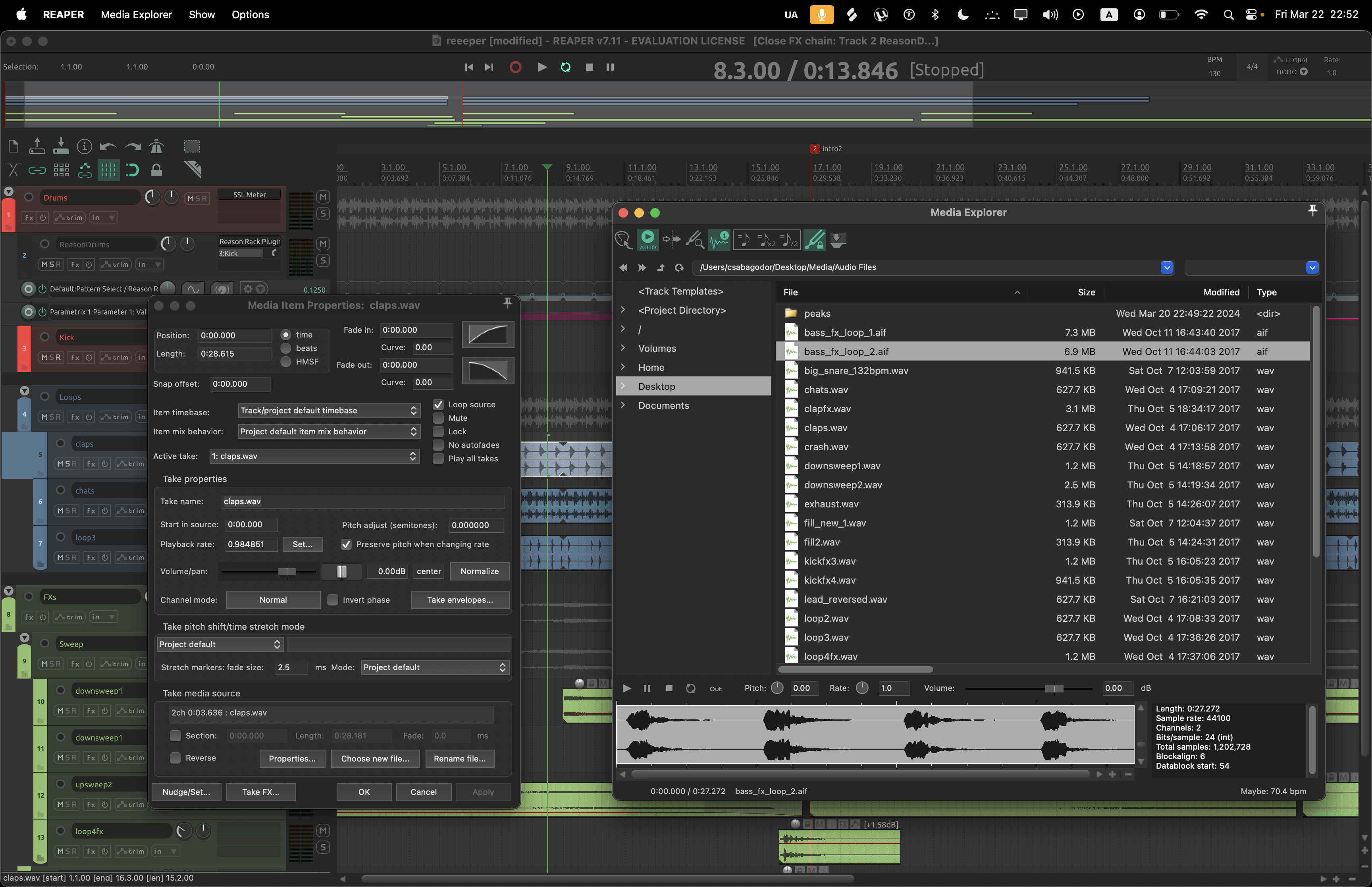
Task: Click Media Explorer insert-at-cursor arrows icon
Action: (672, 239)
